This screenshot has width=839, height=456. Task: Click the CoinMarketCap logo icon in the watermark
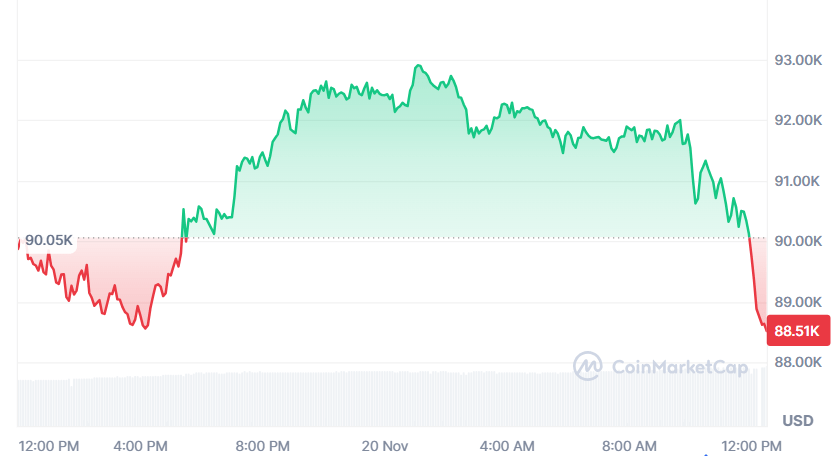(588, 366)
